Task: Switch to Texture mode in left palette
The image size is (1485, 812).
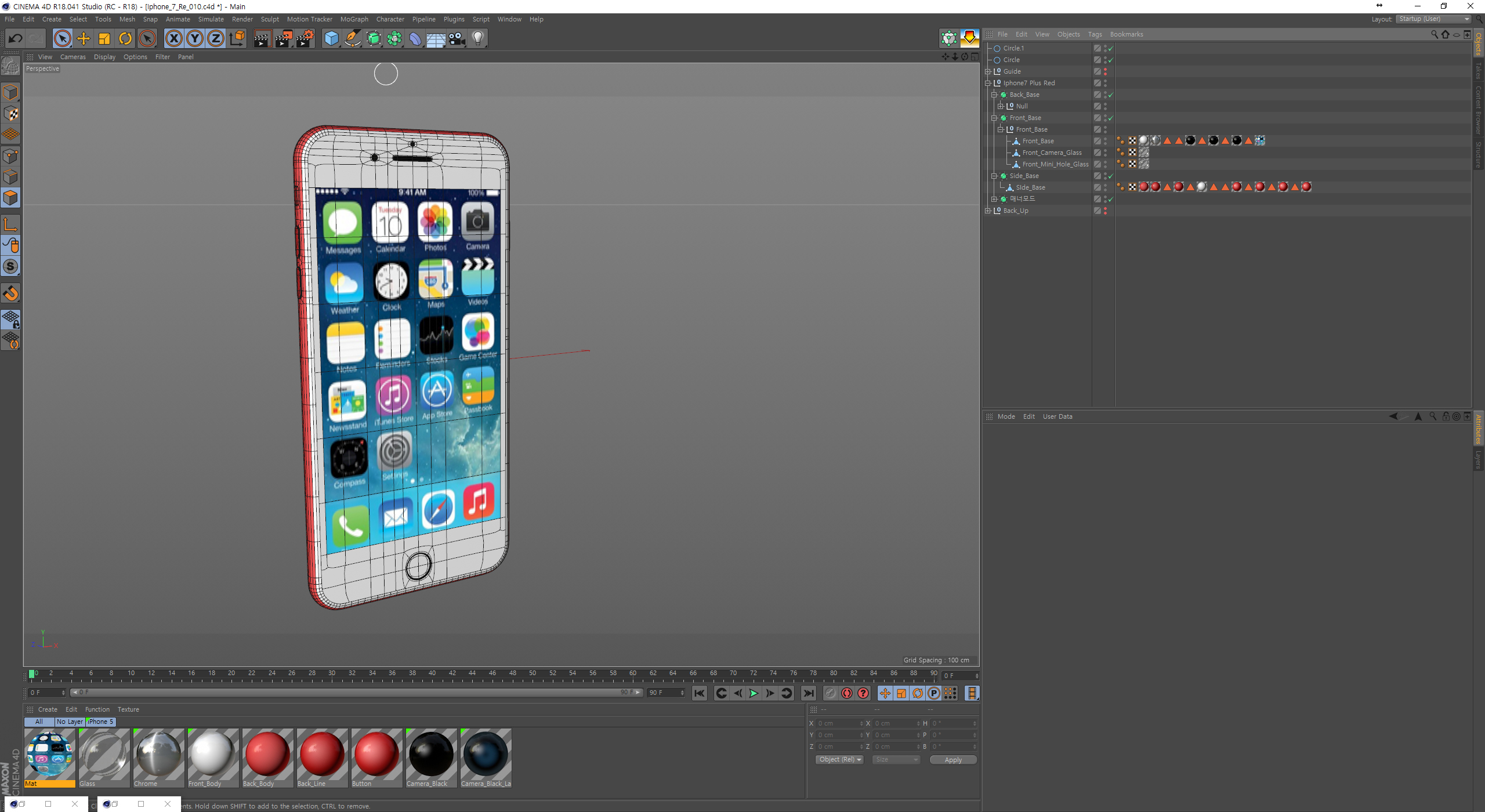Action: (10, 114)
